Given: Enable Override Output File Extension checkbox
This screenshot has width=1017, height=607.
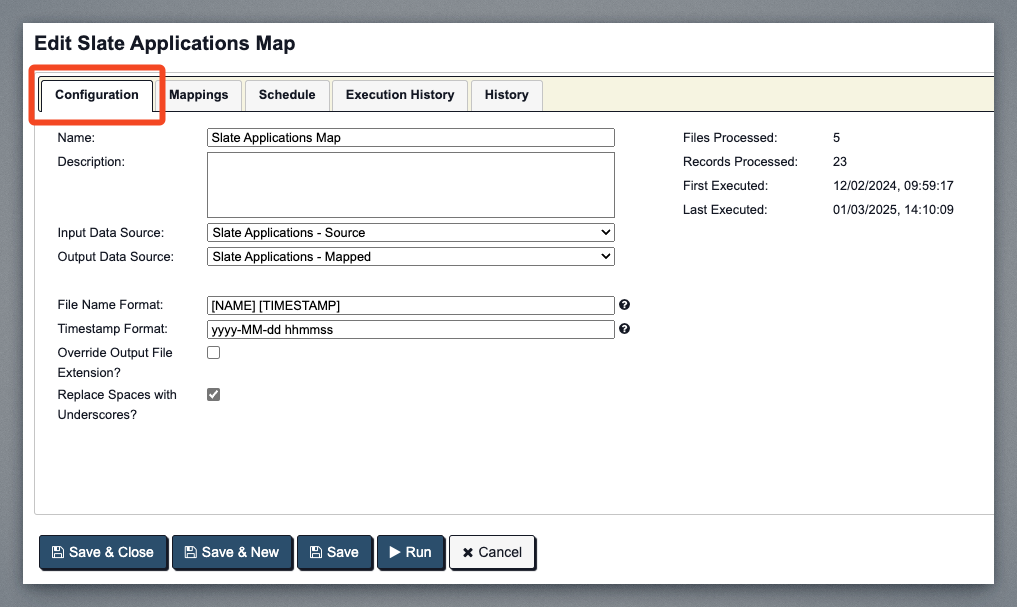Looking at the screenshot, I should point(213,353).
